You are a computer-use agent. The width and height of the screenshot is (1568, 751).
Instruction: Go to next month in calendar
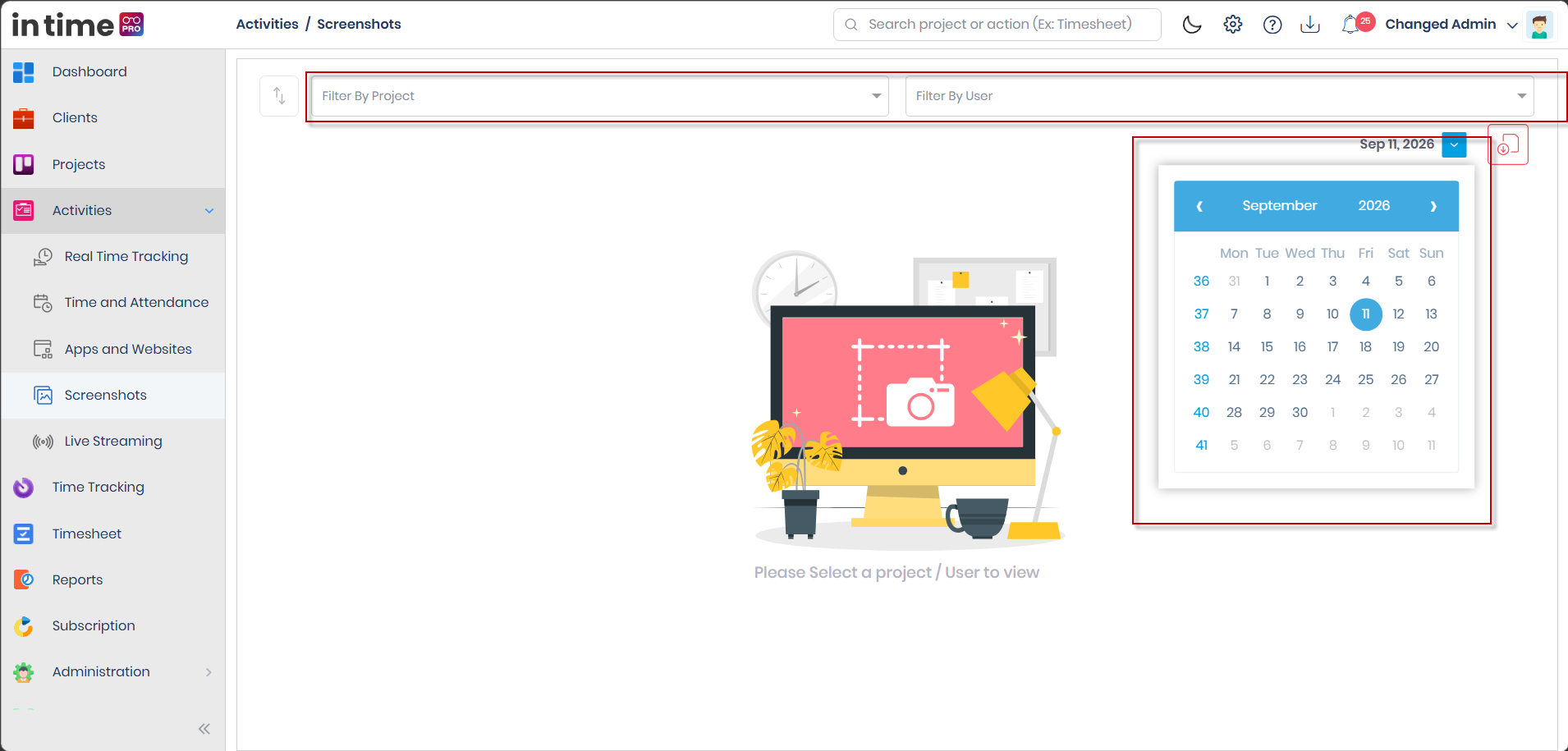[1433, 206]
